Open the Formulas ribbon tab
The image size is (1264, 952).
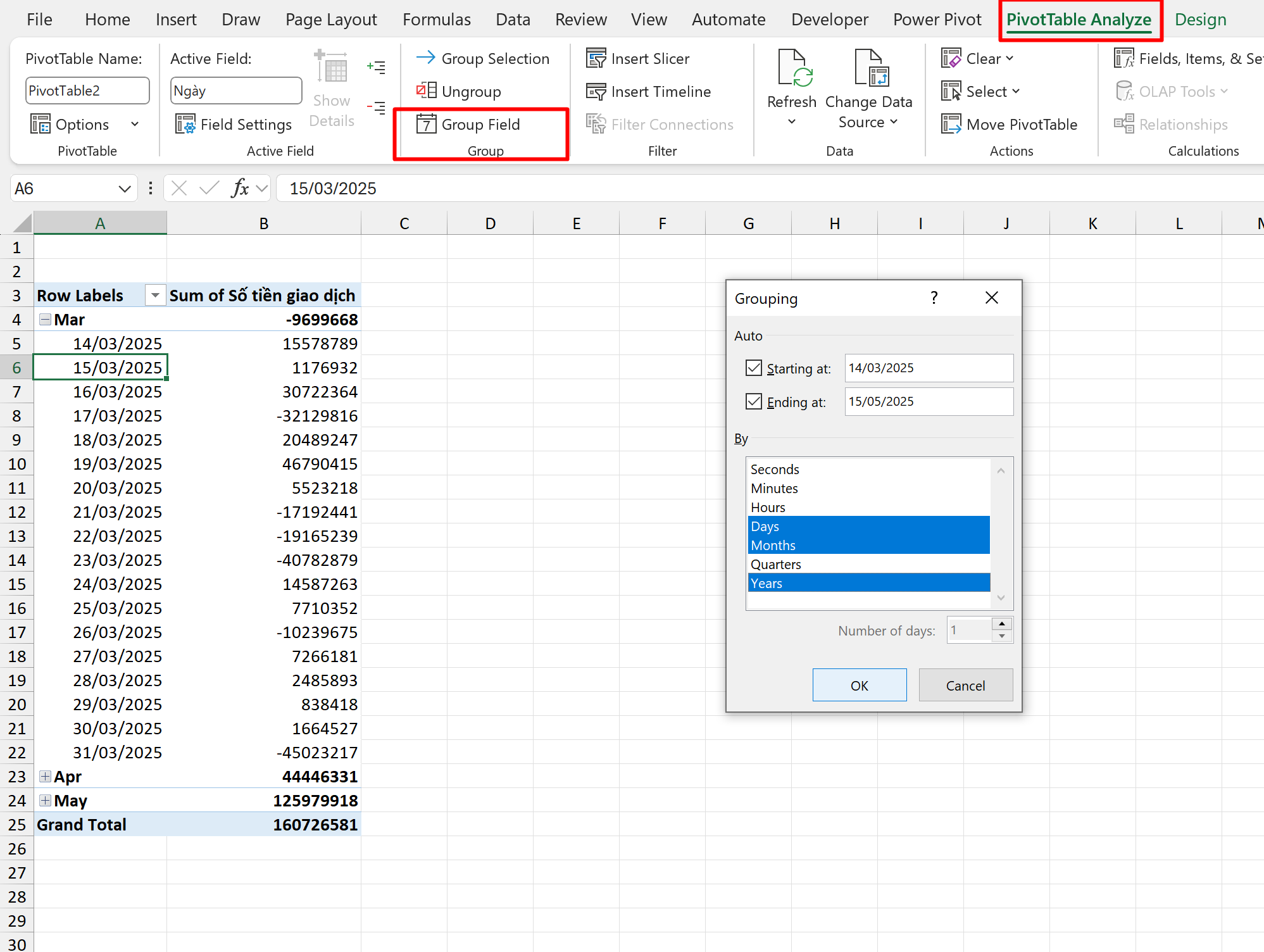click(436, 20)
